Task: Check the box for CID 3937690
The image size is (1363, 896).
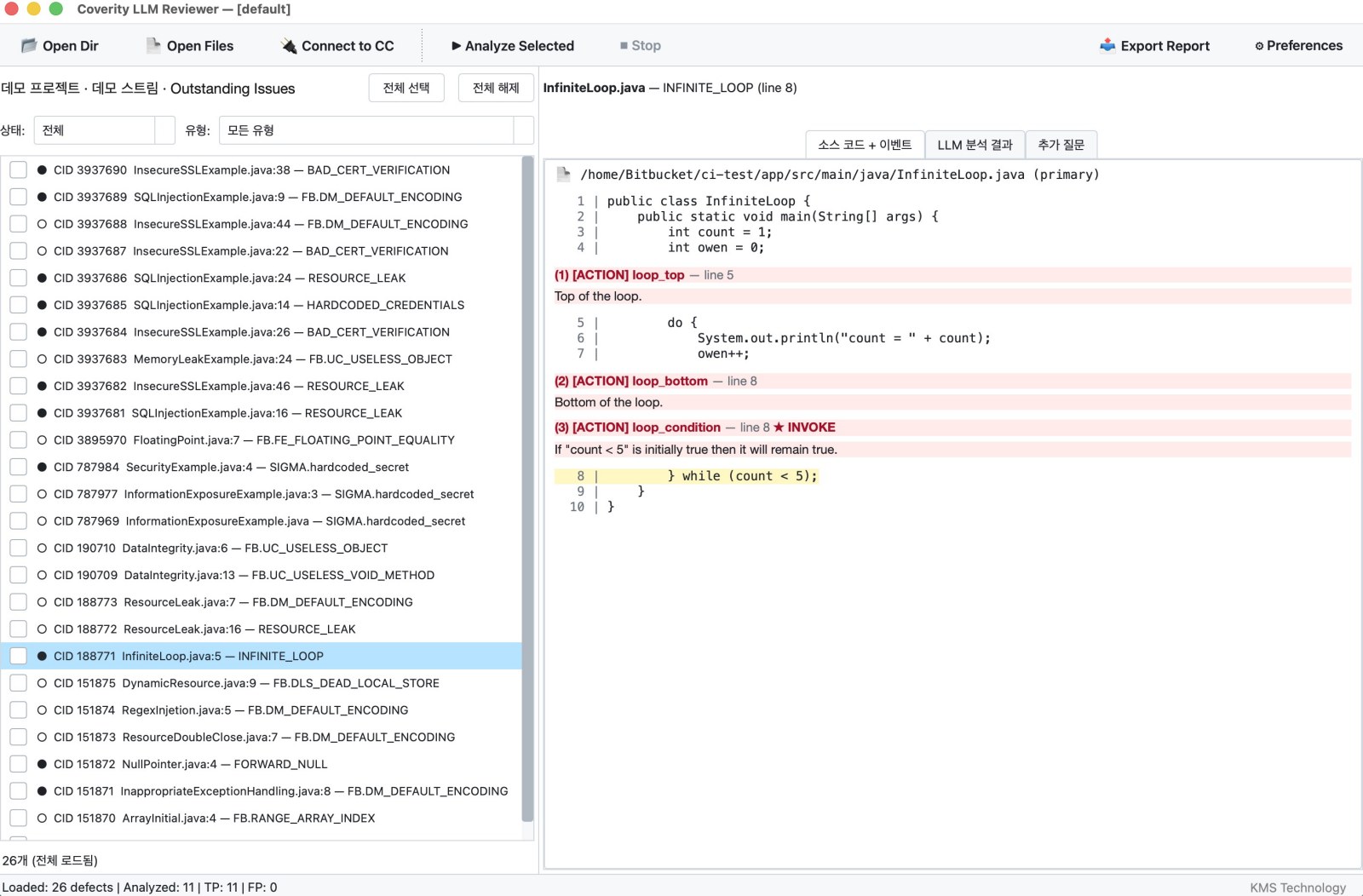Action: [x=18, y=170]
